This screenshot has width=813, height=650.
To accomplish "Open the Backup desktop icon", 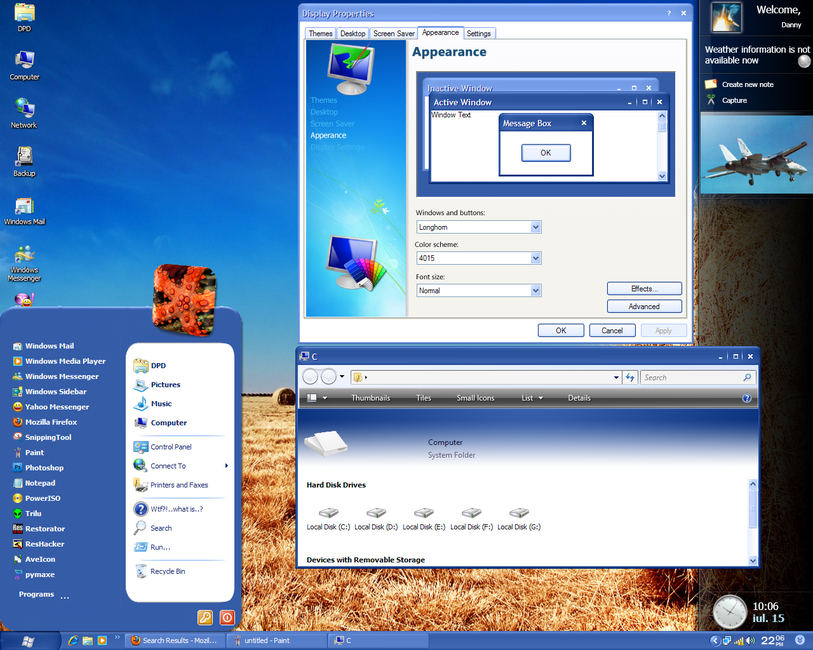I will (x=24, y=161).
